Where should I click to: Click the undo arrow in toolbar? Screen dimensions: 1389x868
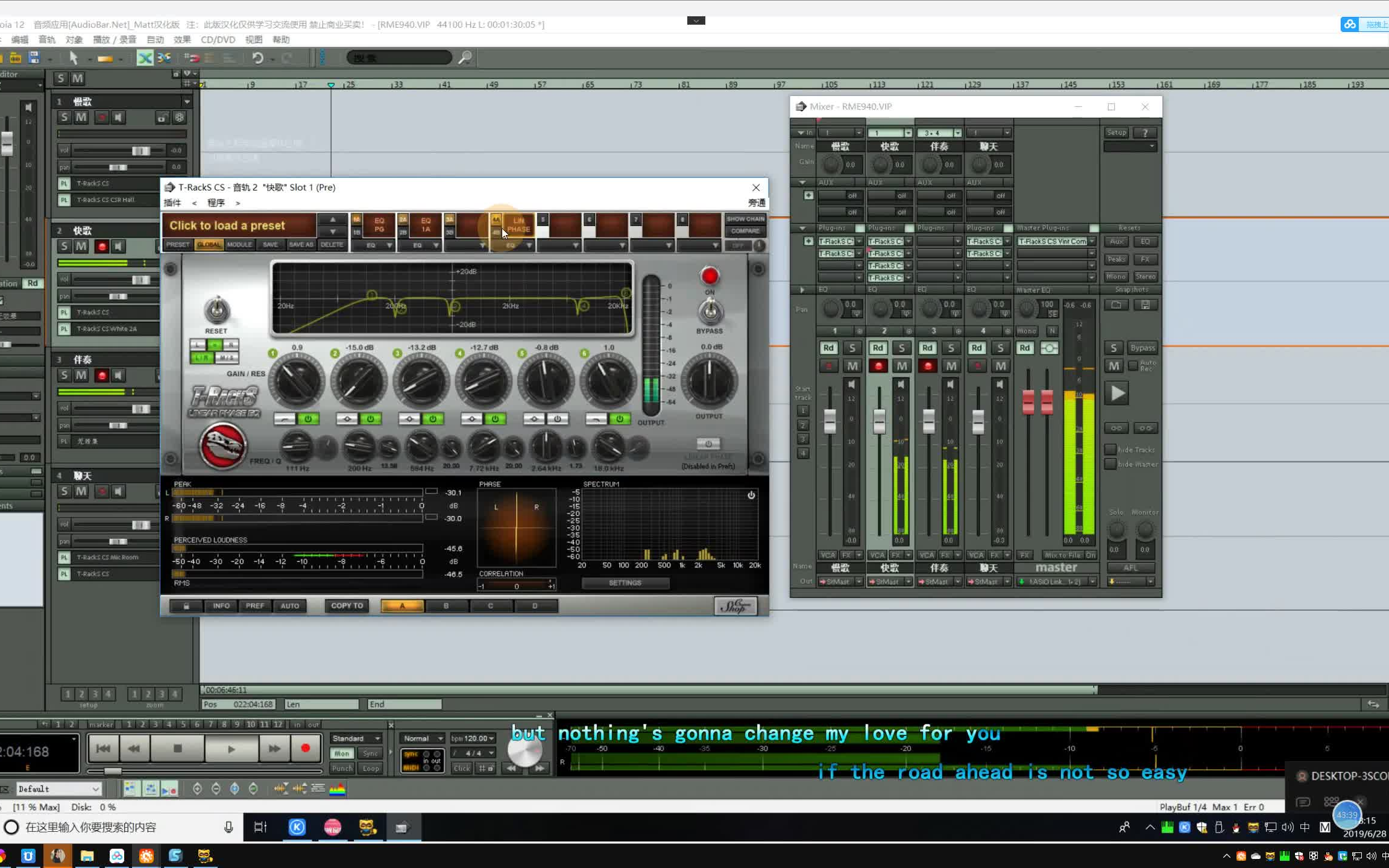tap(257, 58)
